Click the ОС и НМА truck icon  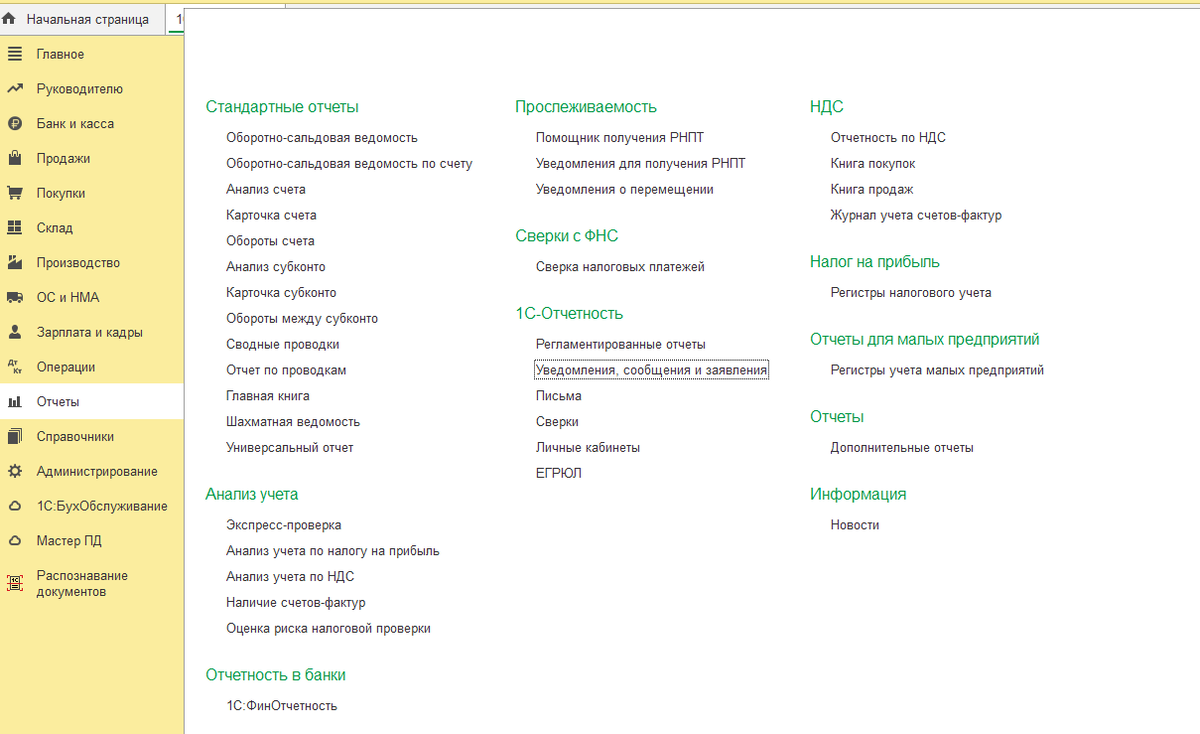pos(15,297)
